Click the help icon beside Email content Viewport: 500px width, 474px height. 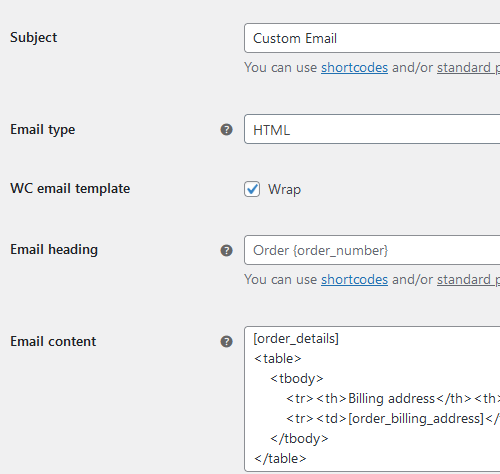point(226,342)
